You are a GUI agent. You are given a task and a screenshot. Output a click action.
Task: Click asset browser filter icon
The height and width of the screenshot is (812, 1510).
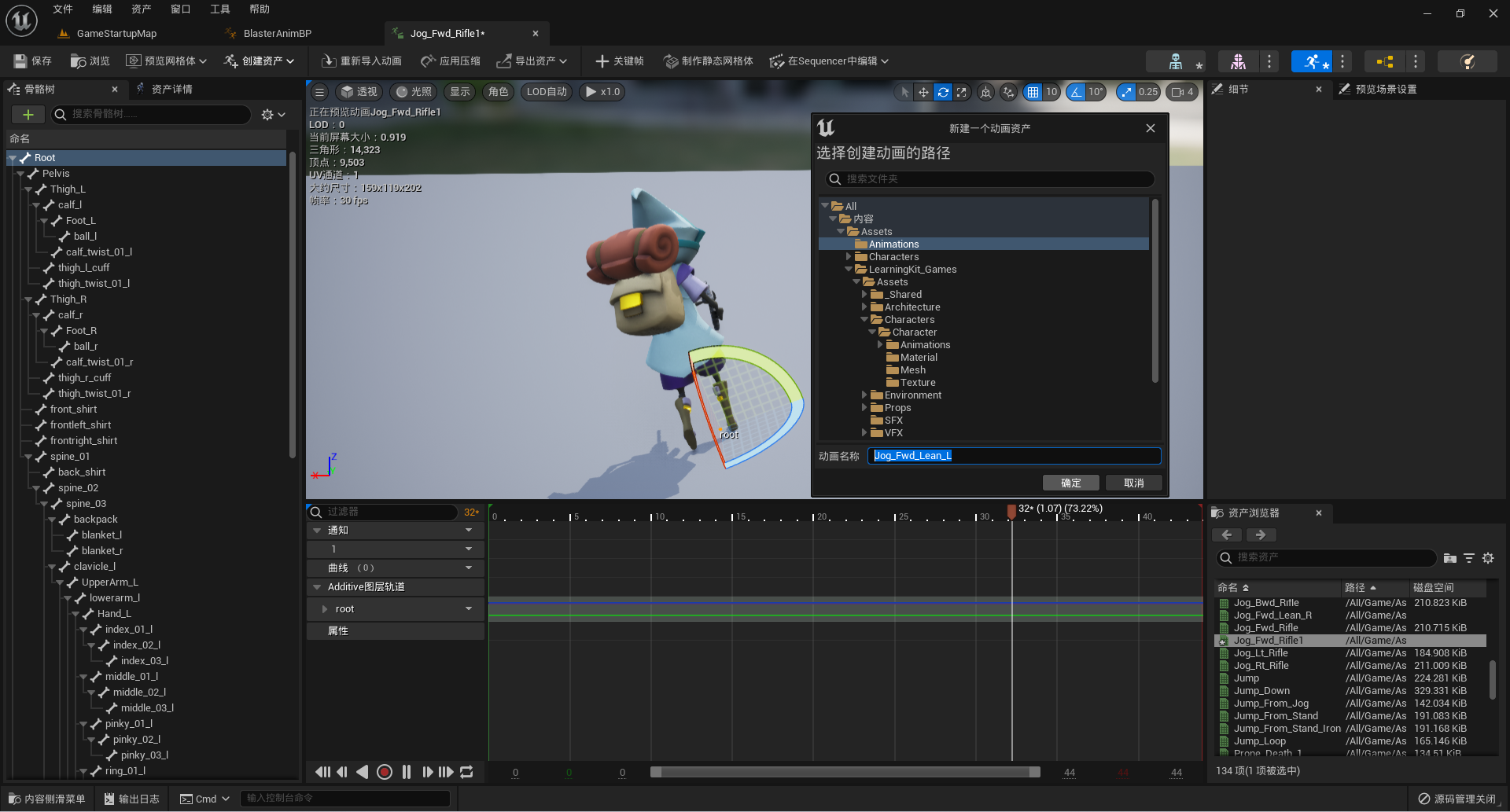click(x=1469, y=558)
